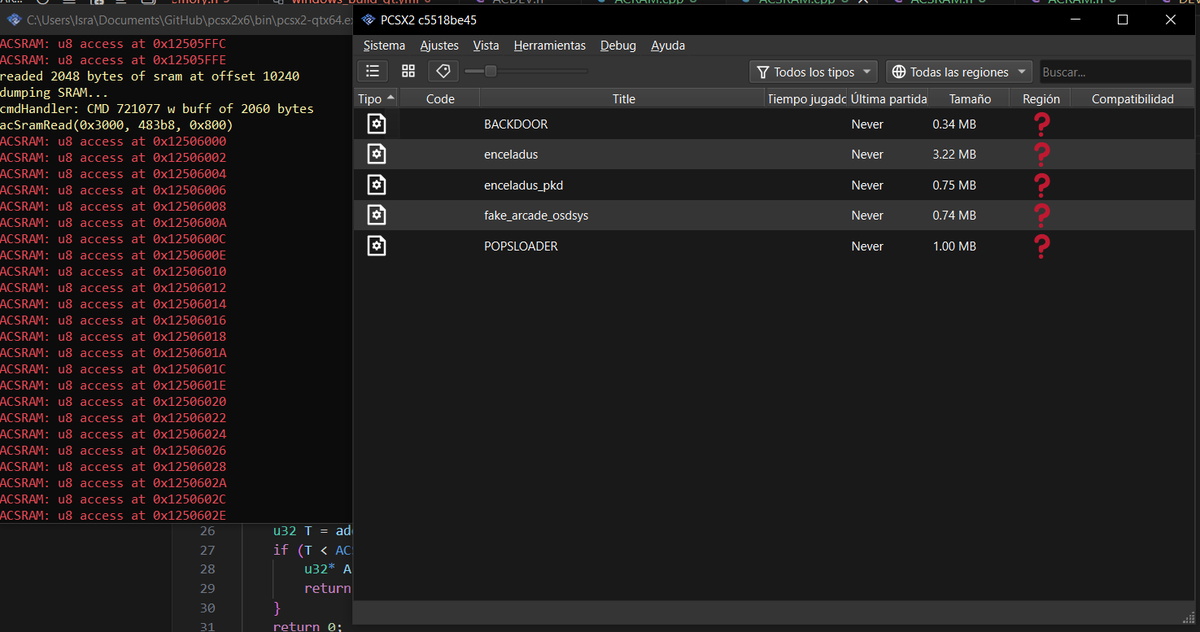1200x632 pixels.
Task: Sort game list by Code column
Action: [440, 99]
